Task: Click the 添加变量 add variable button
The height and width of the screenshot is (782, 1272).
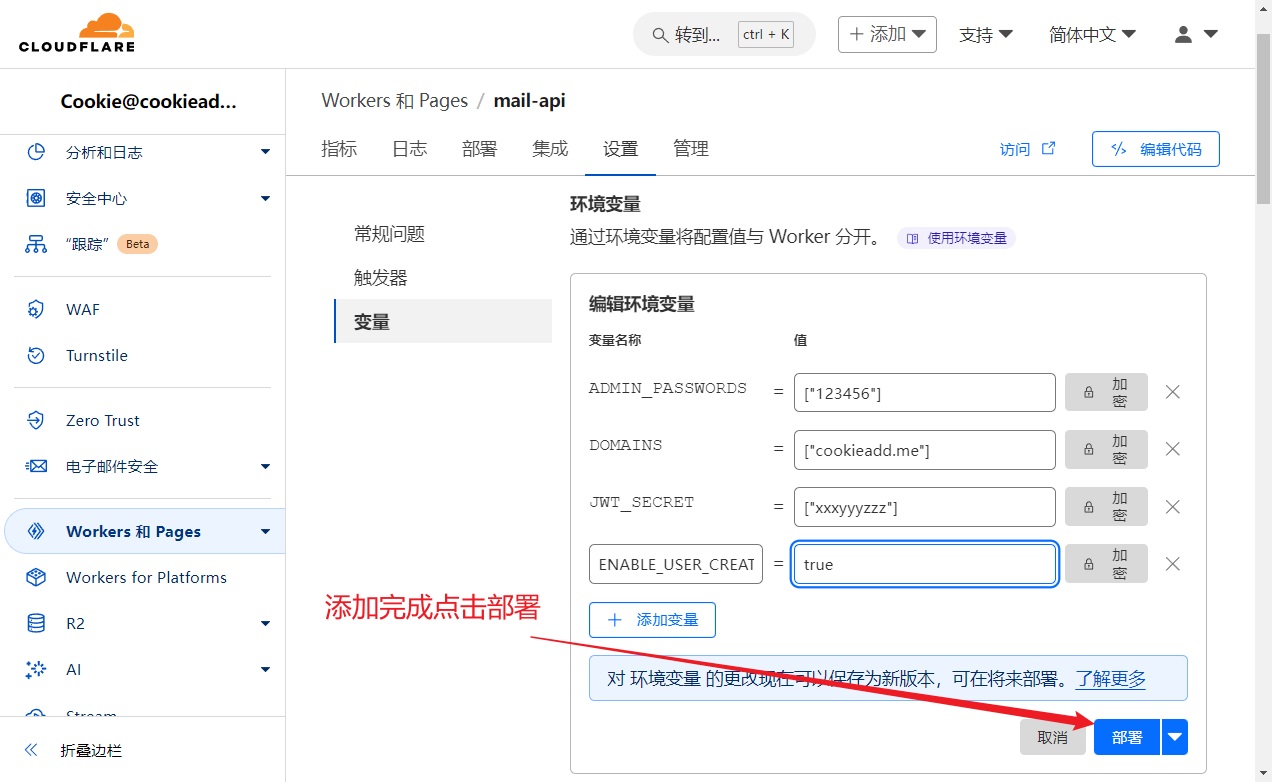Action: (652, 620)
